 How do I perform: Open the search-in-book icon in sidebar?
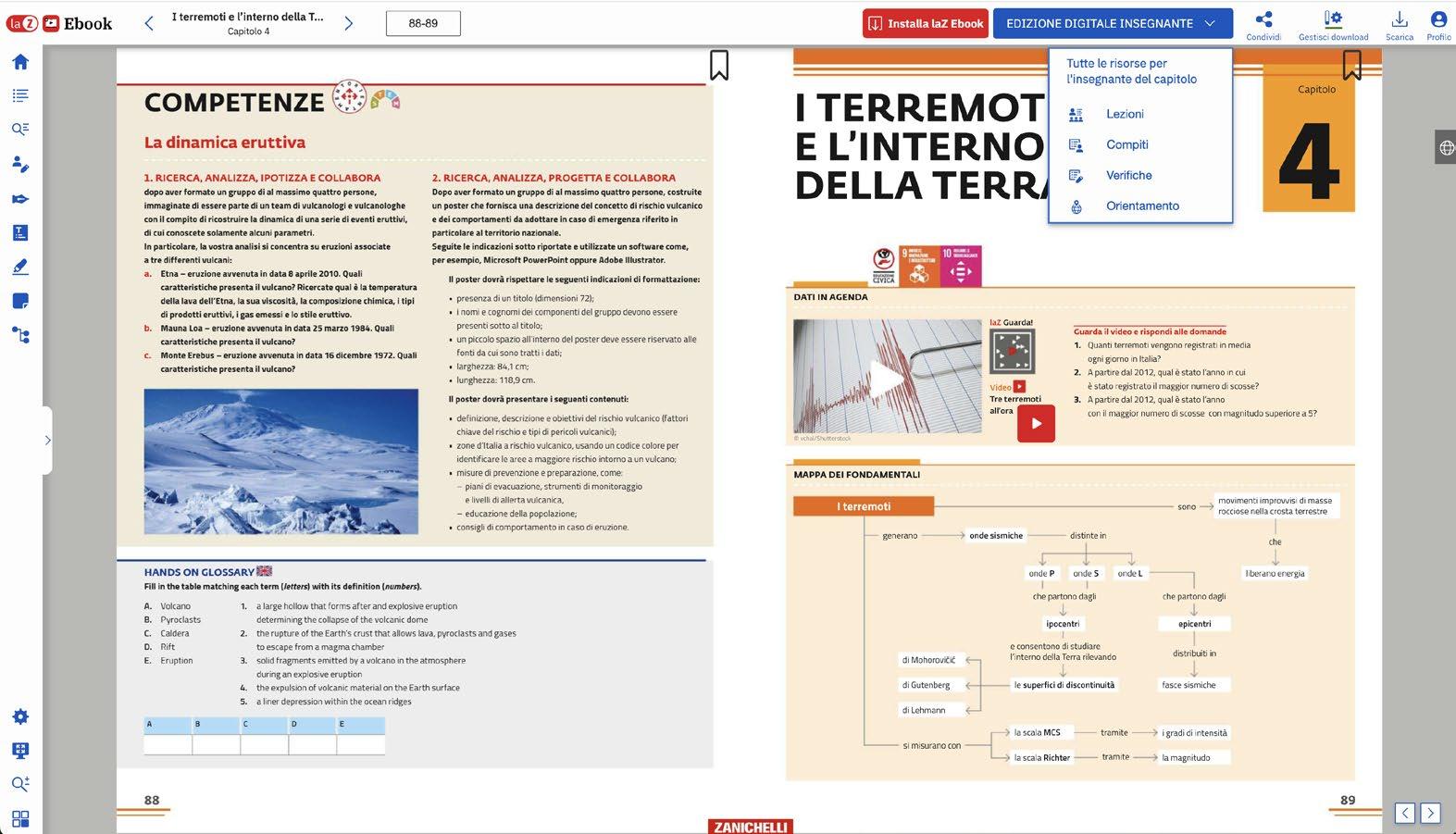(20, 130)
